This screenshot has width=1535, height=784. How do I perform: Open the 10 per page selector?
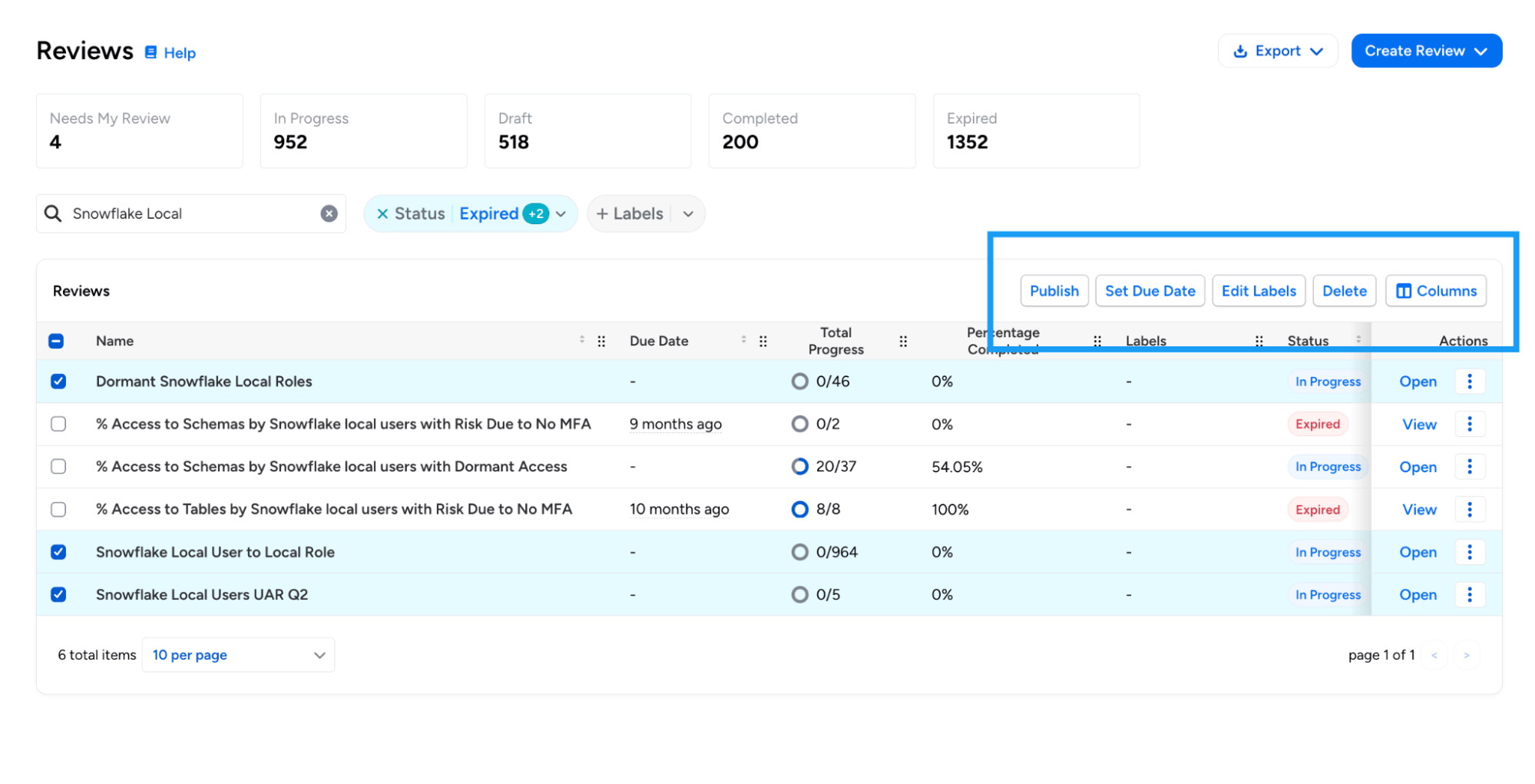(238, 655)
